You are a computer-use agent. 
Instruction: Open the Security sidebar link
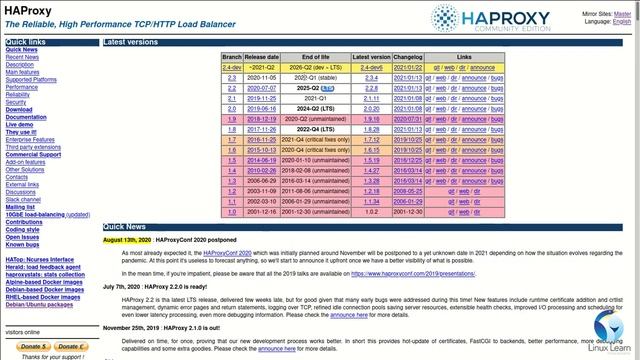pos(16,102)
